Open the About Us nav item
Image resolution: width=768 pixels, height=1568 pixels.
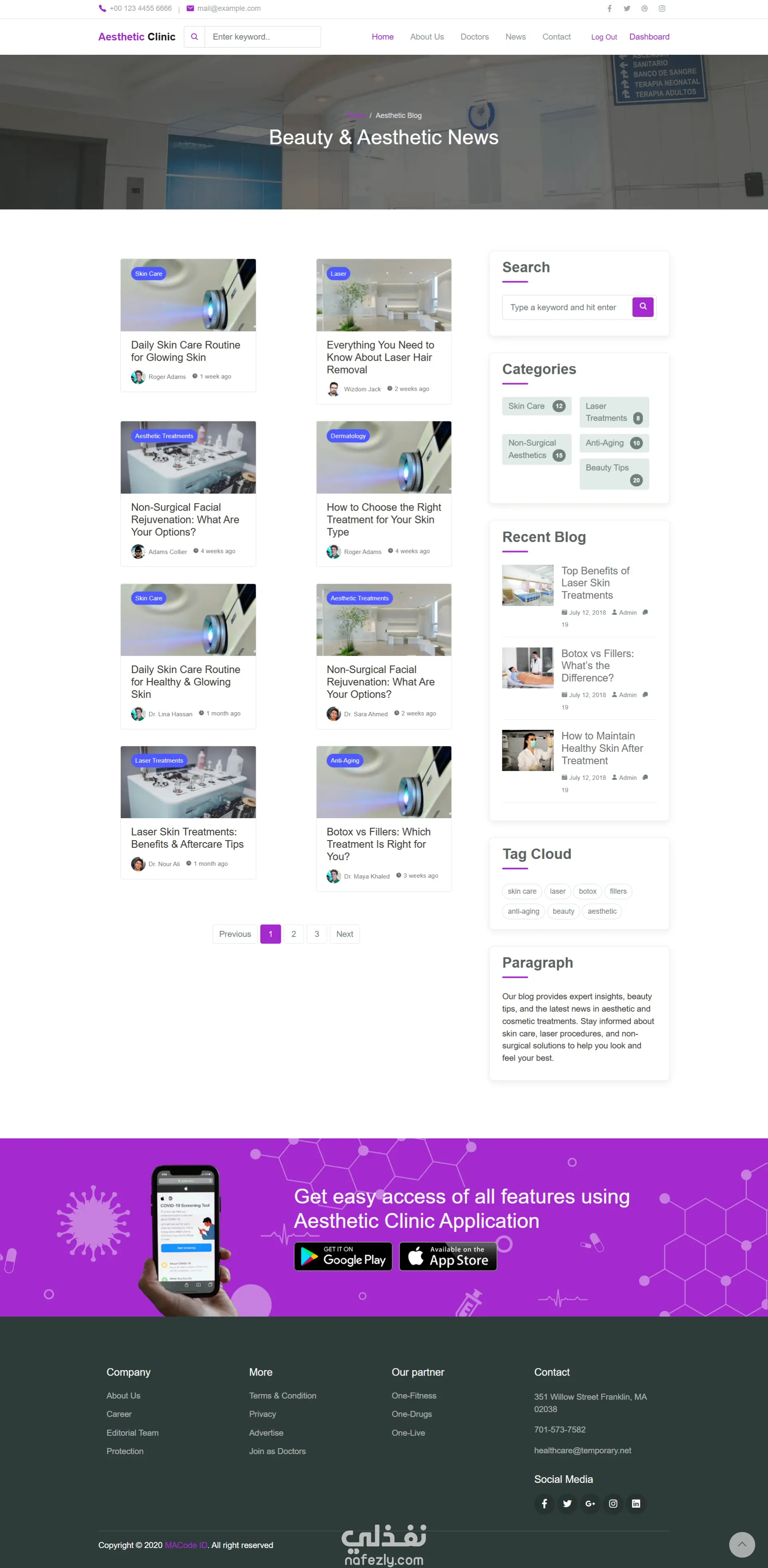point(426,36)
